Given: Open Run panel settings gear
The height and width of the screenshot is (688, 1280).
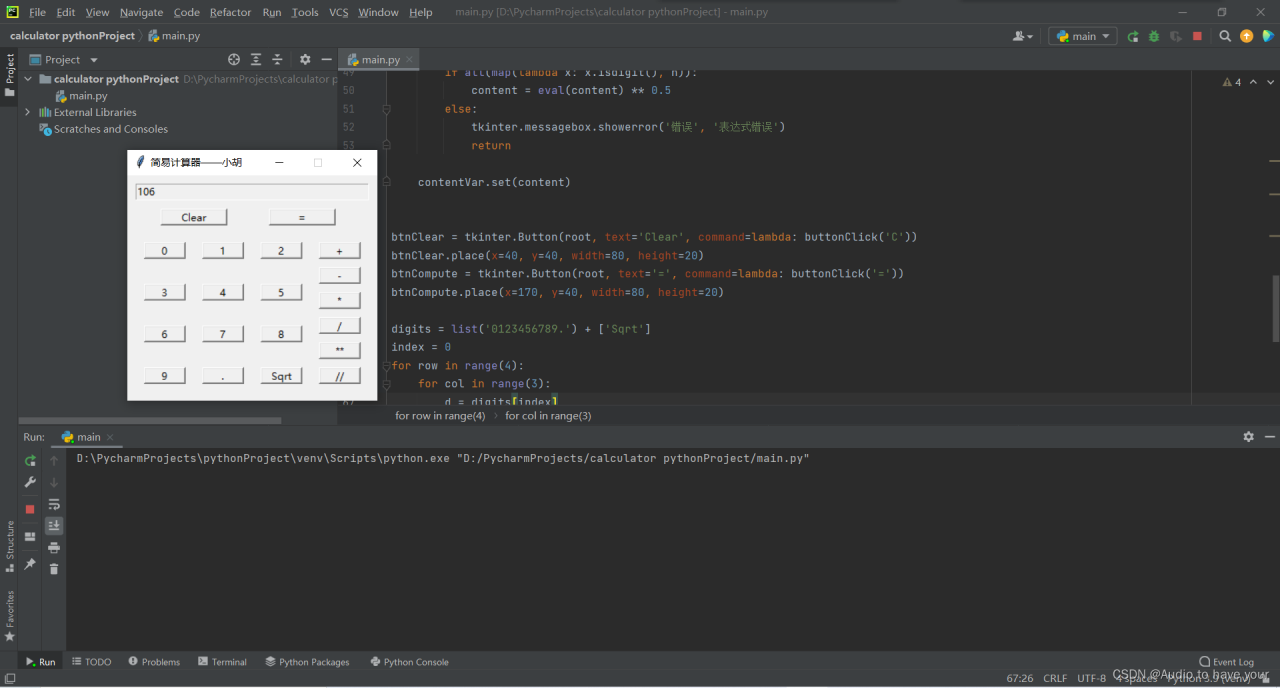Looking at the screenshot, I should 1248,437.
